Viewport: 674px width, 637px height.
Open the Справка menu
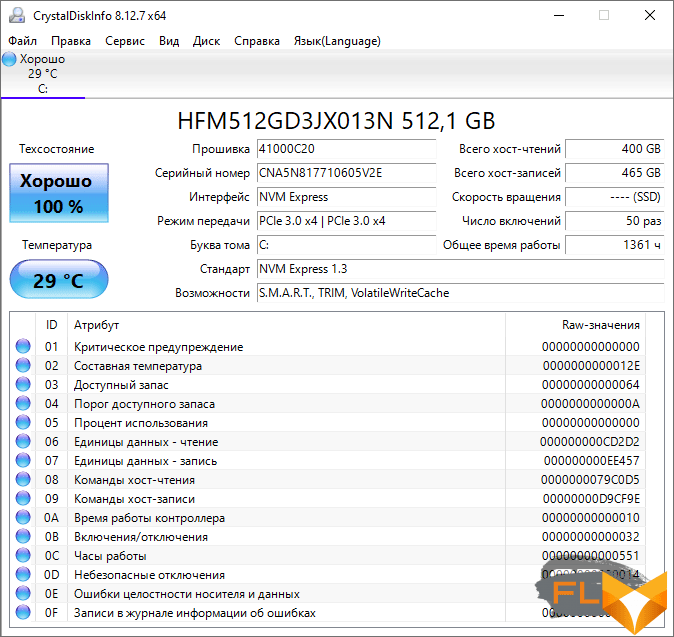coord(257,41)
